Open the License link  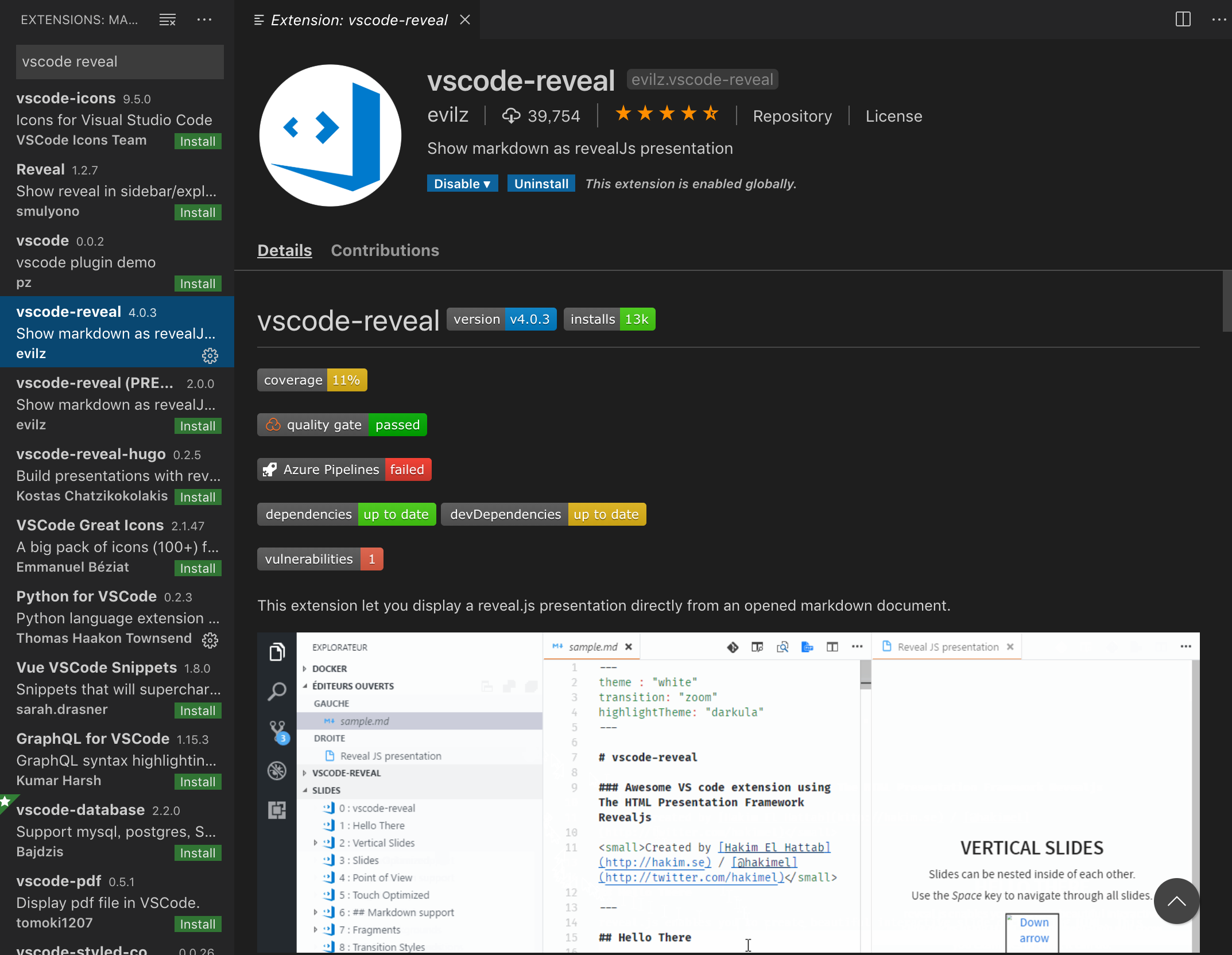[894, 116]
